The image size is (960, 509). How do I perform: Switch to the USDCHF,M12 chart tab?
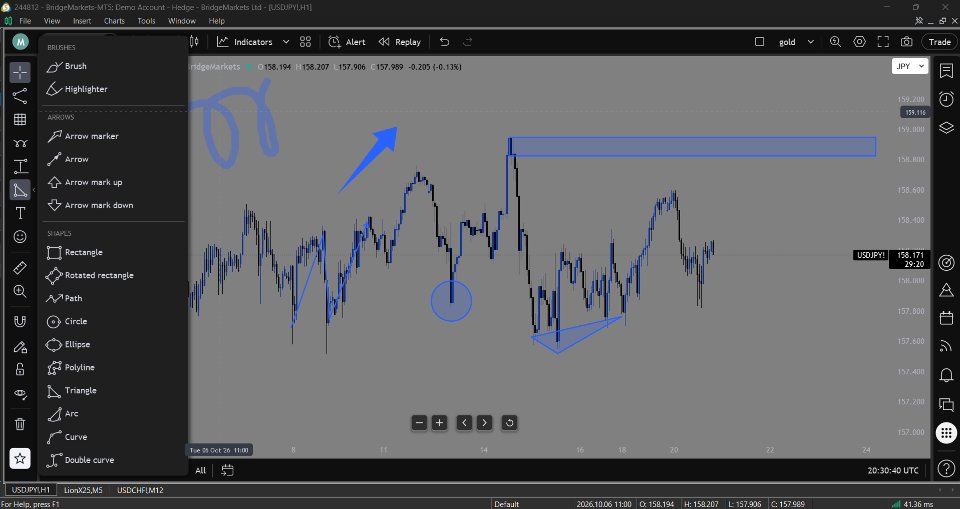(x=140, y=490)
